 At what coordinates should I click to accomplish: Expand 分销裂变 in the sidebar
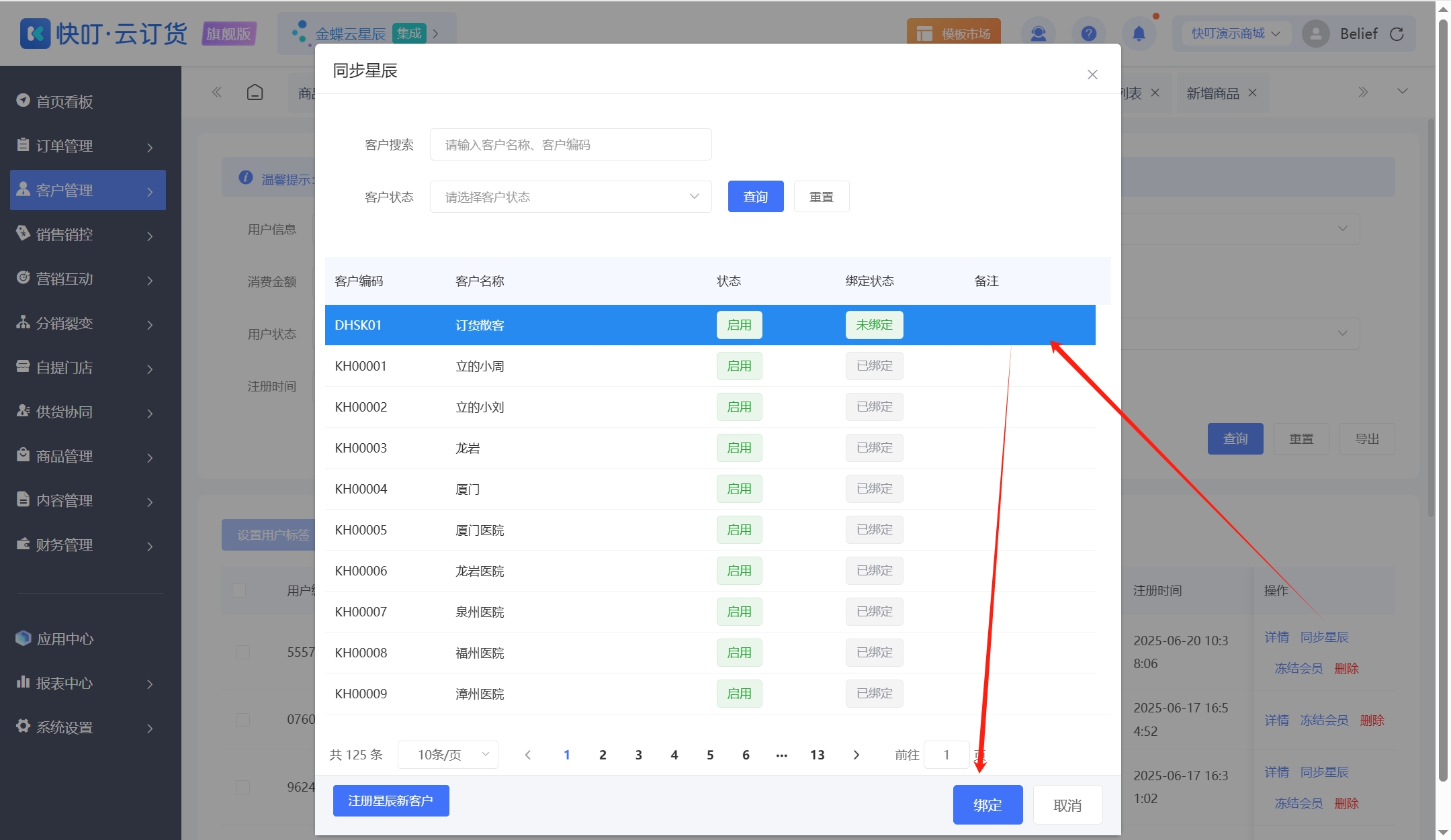(x=87, y=323)
